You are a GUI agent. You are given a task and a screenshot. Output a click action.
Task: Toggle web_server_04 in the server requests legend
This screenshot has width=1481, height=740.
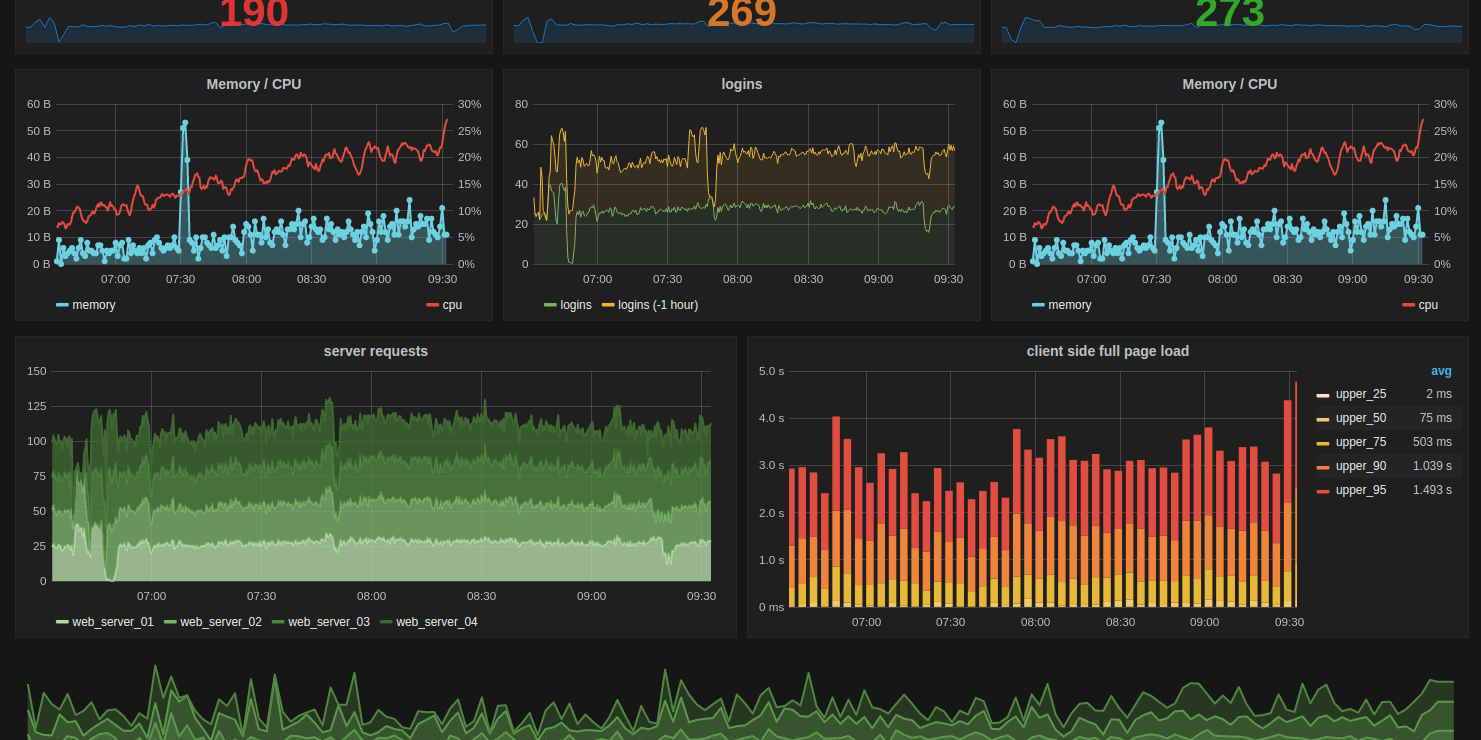[x=437, y=622]
